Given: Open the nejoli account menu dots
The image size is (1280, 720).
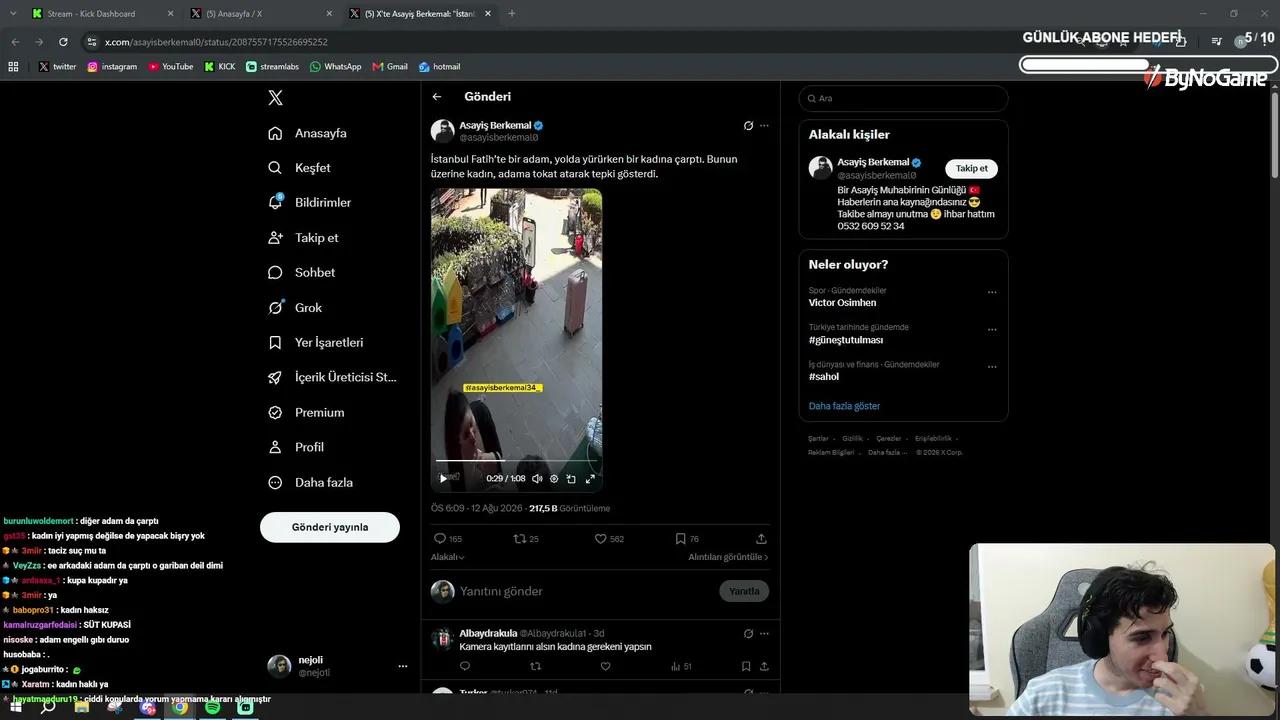Looking at the screenshot, I should pos(403,666).
